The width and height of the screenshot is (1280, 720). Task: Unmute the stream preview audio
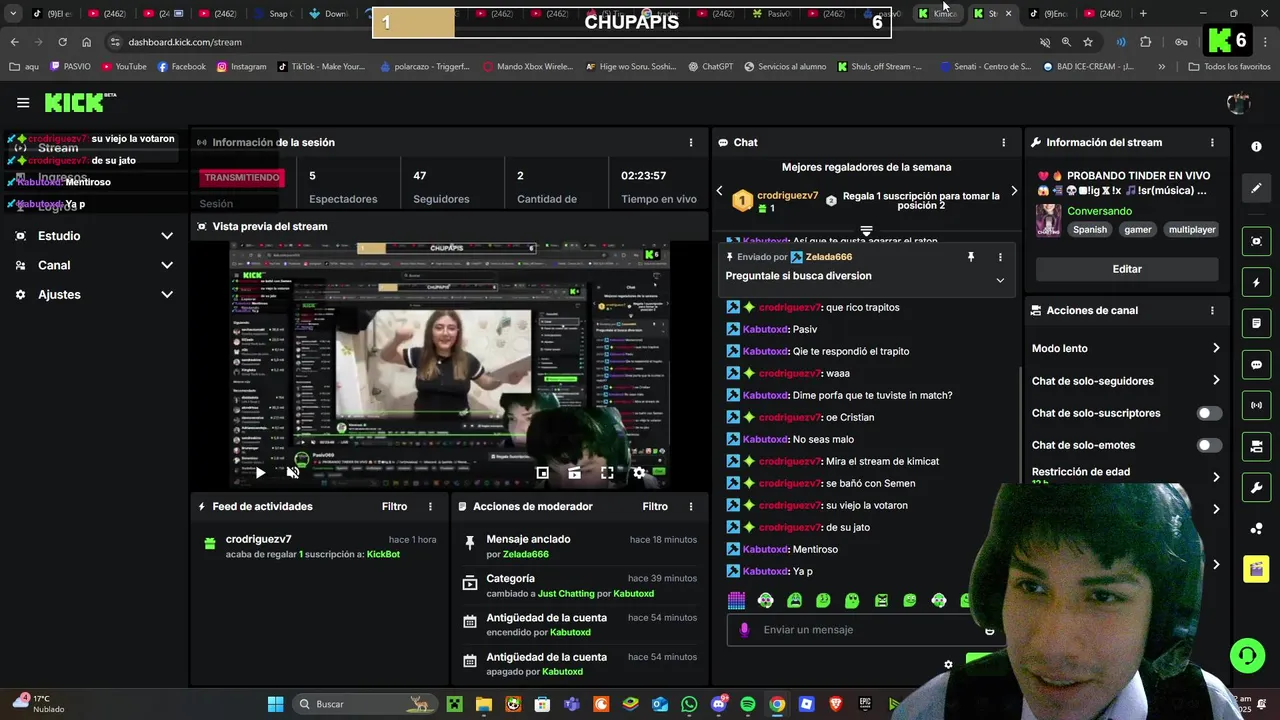[x=293, y=473]
